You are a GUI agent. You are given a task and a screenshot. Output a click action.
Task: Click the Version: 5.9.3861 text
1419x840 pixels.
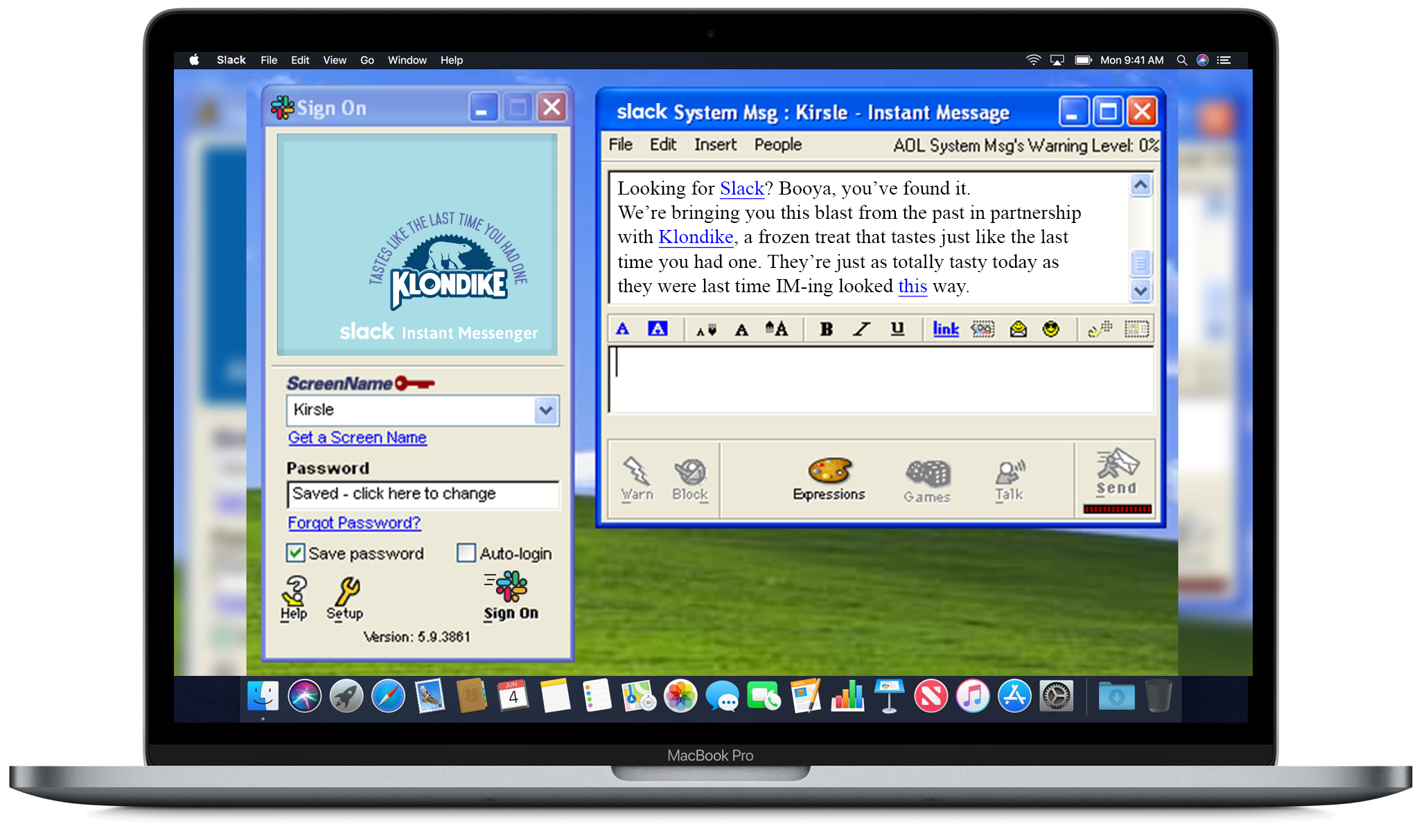pyautogui.click(x=417, y=636)
